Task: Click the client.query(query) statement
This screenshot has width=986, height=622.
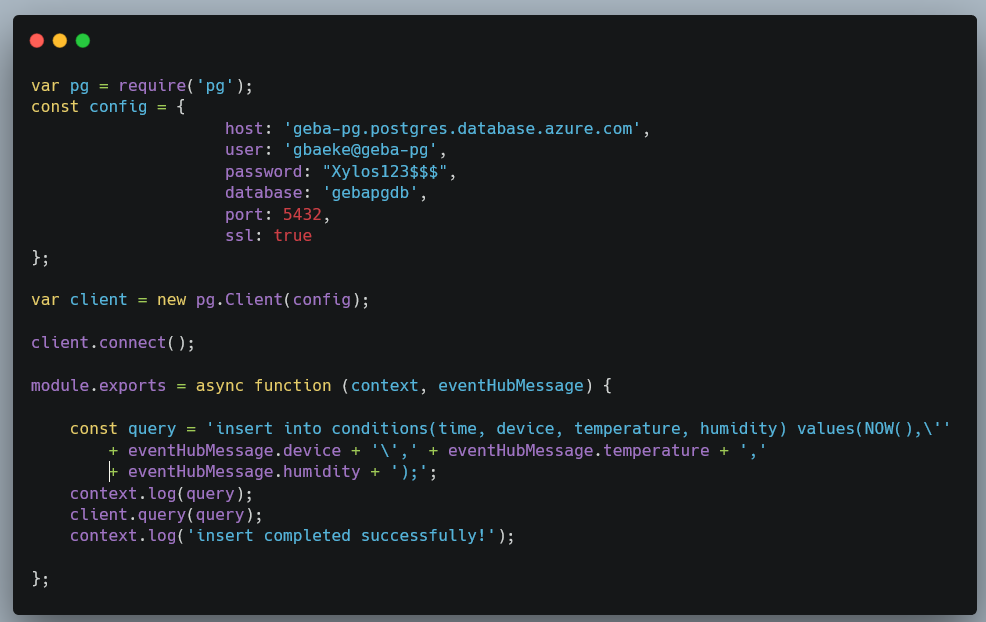Action: [x=166, y=515]
